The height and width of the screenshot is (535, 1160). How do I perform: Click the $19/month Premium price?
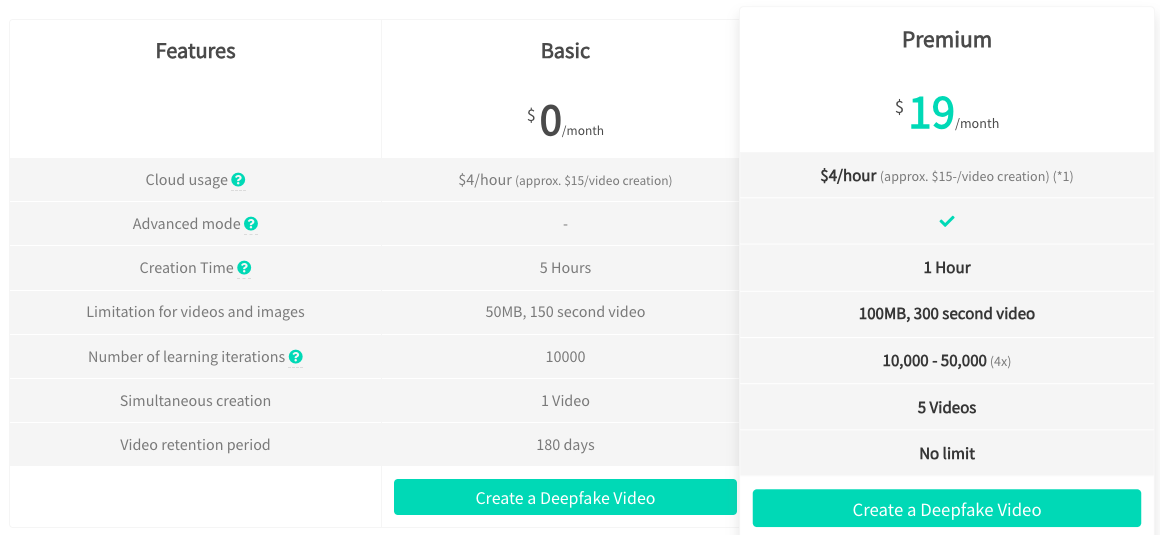tap(946, 113)
